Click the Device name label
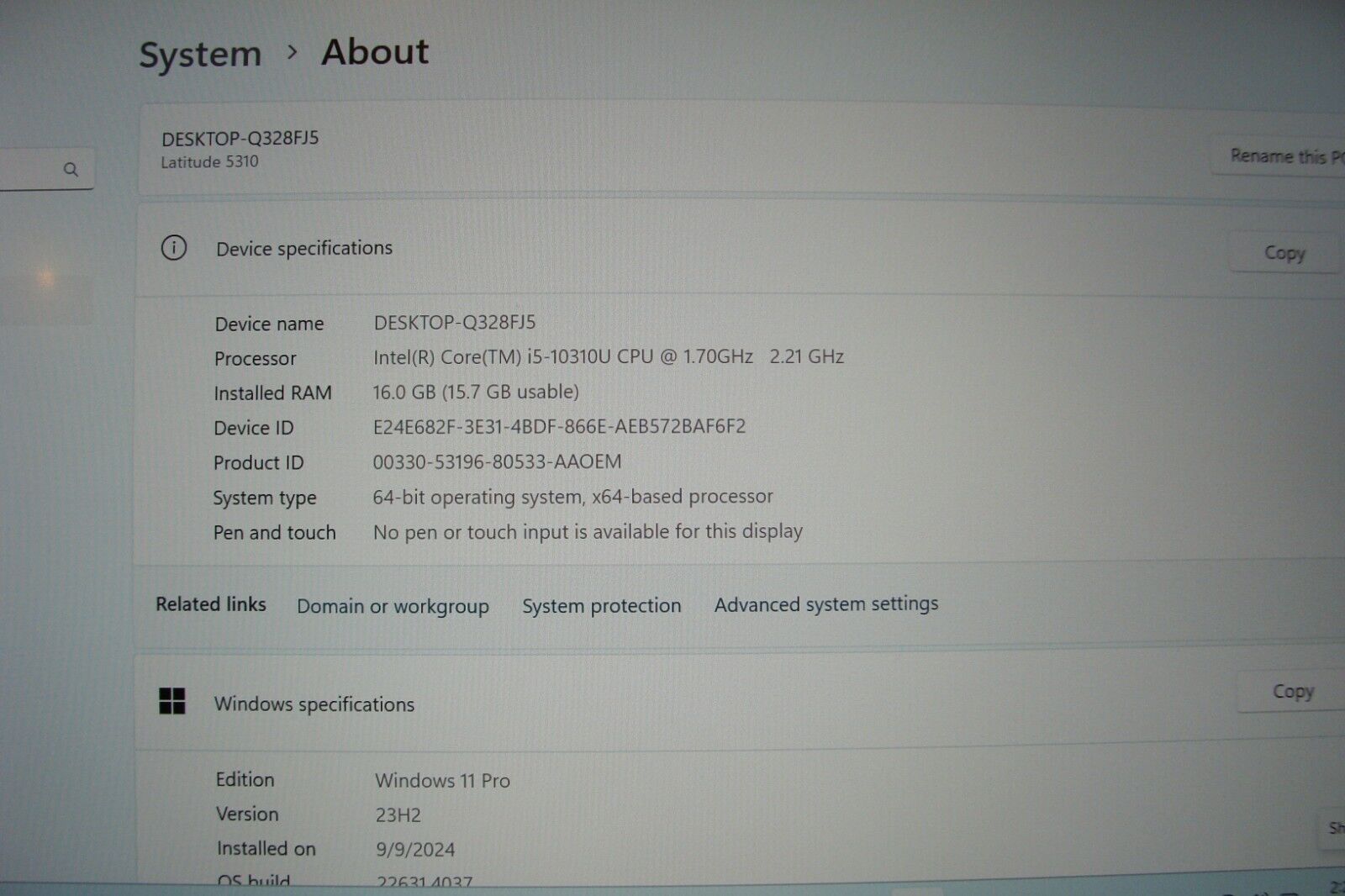Image resolution: width=1345 pixels, height=896 pixels. click(269, 324)
